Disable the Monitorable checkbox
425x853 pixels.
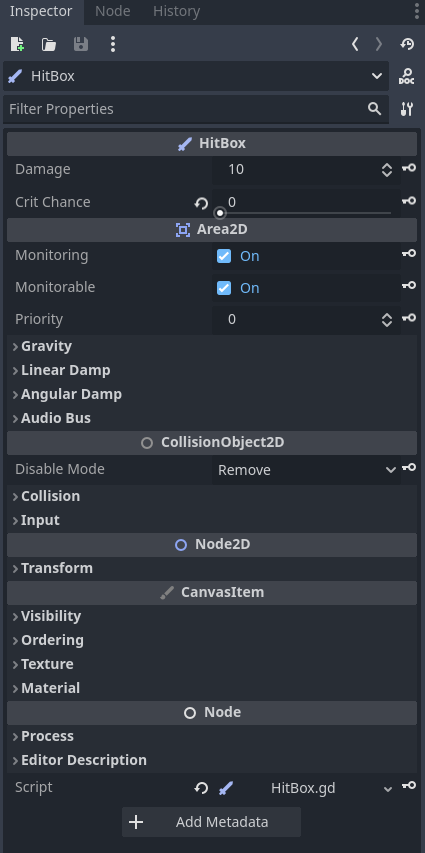(224, 288)
